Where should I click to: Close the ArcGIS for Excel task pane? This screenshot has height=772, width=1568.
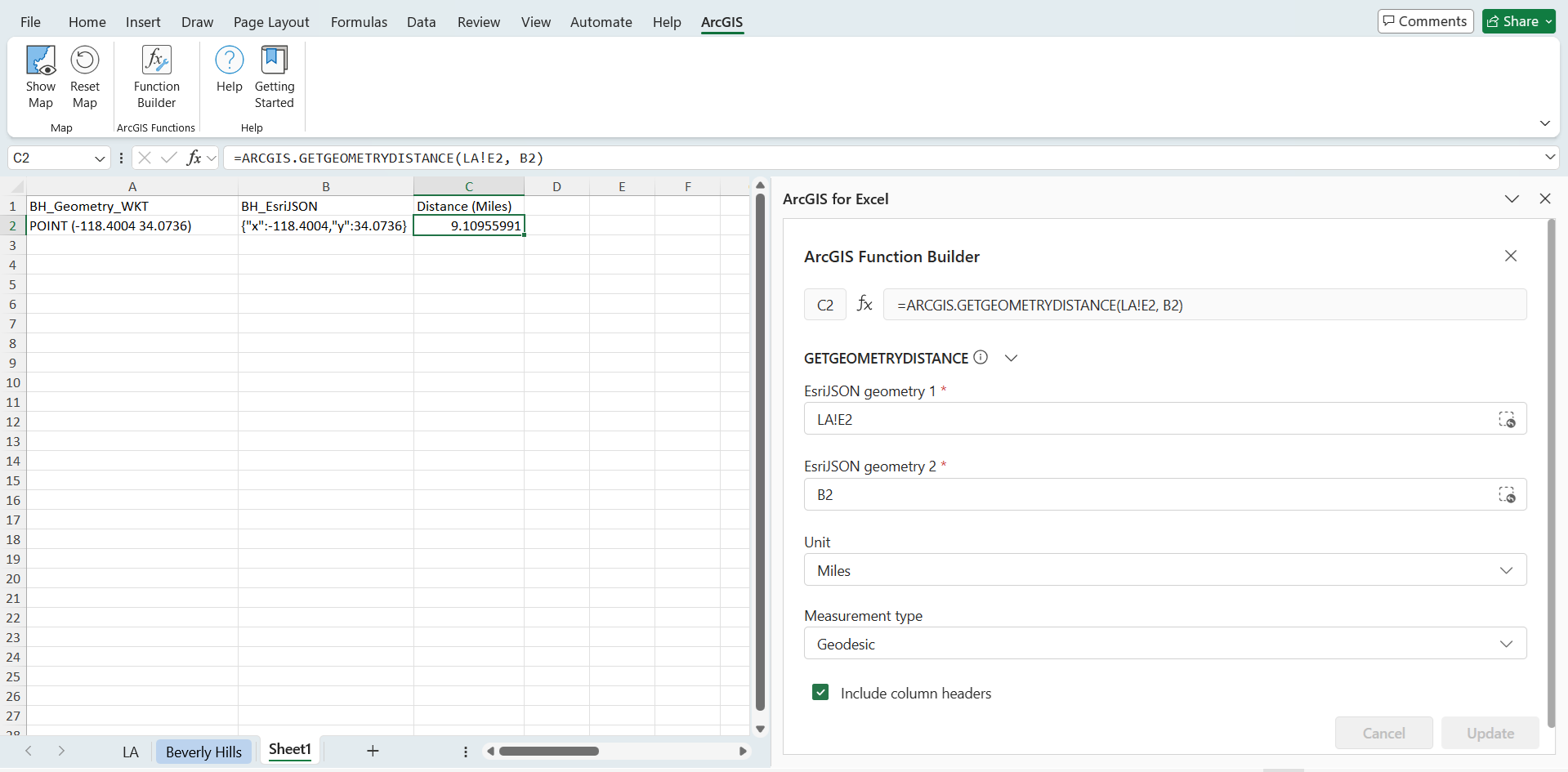[x=1545, y=199]
